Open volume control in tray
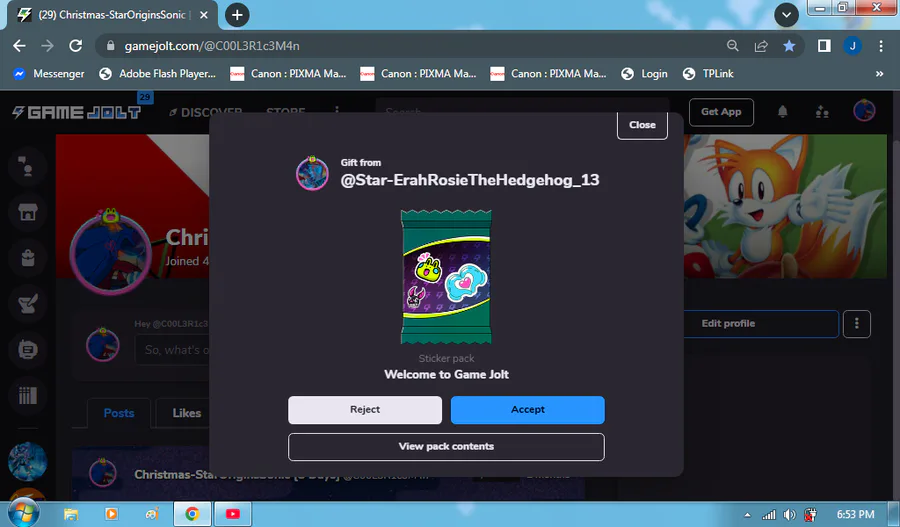Image resolution: width=900 pixels, height=527 pixels. pos(790,515)
